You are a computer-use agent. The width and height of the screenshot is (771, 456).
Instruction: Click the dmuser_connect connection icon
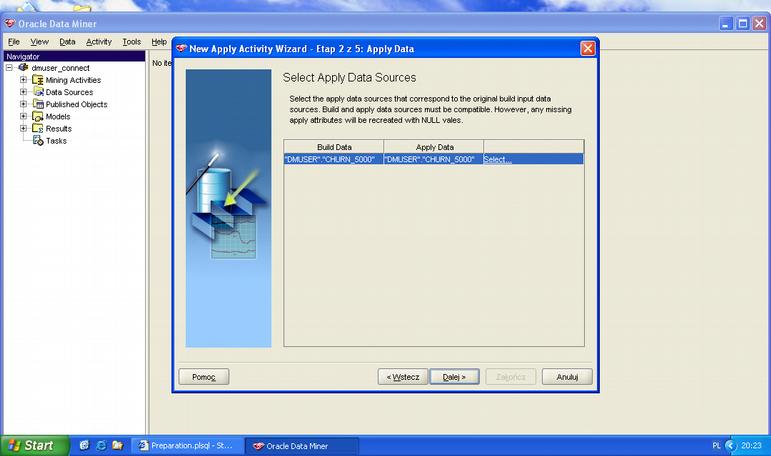pyautogui.click(x=23, y=67)
